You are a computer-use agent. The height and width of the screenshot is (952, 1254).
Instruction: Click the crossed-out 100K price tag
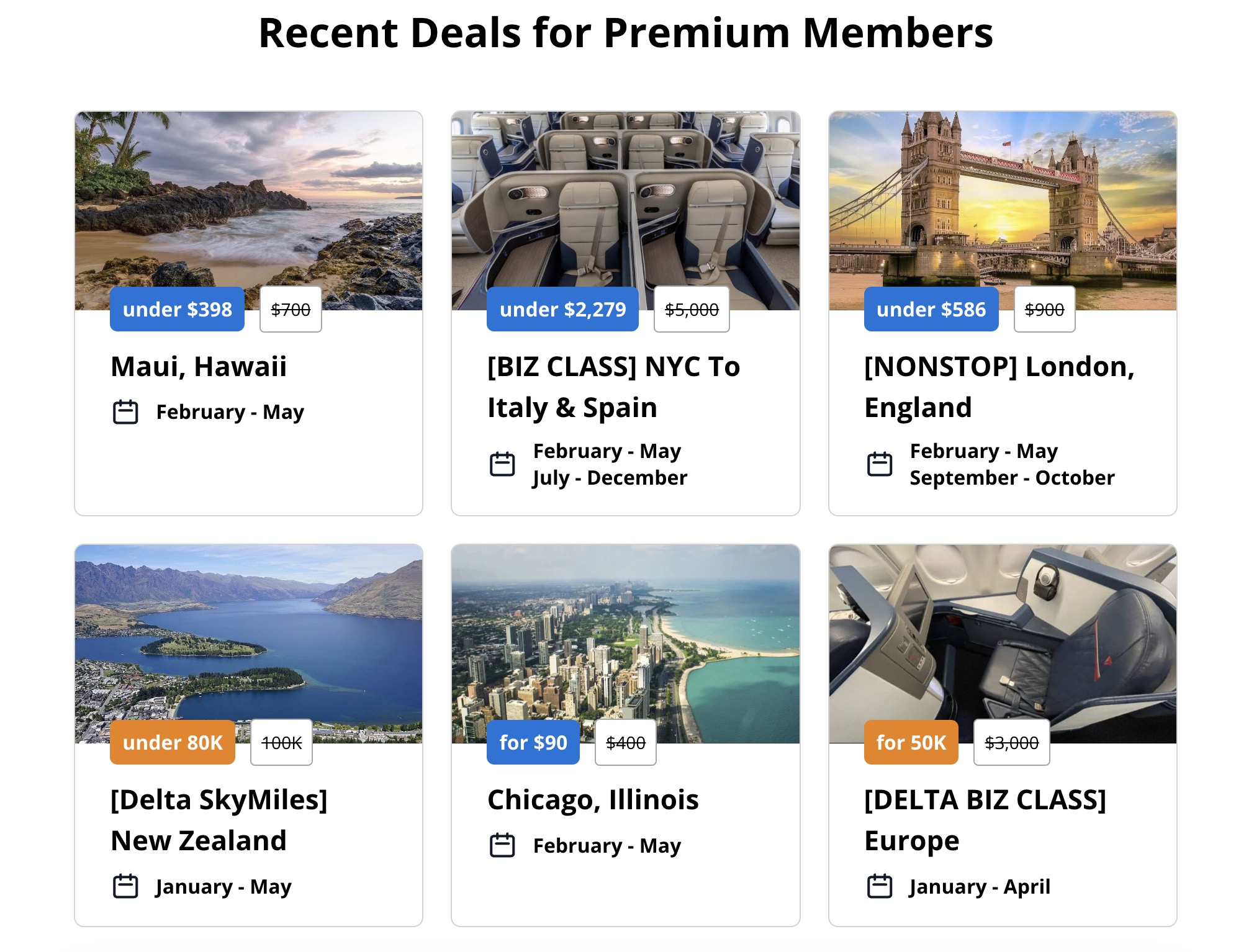(281, 742)
